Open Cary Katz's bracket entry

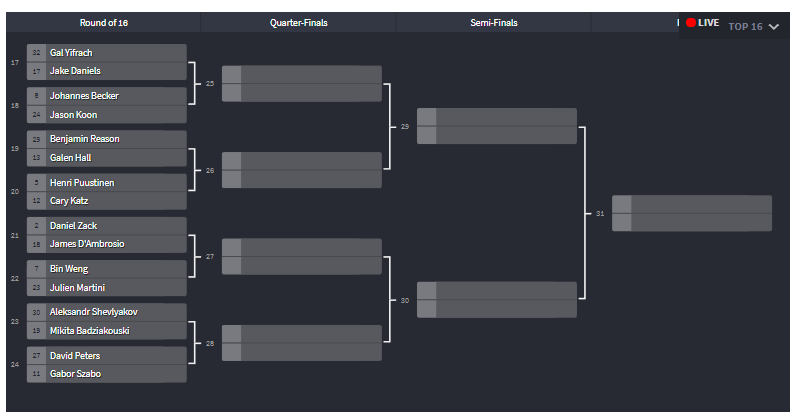click(115, 201)
